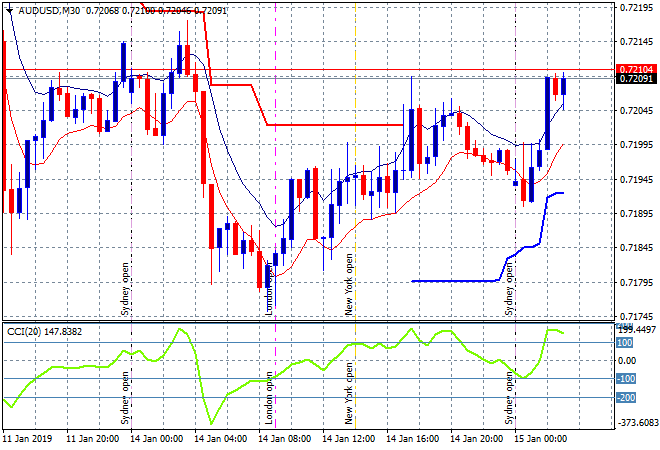This screenshot has height=450, width=660.
Task: Select the black 0.72091 current price tag
Action: point(636,78)
